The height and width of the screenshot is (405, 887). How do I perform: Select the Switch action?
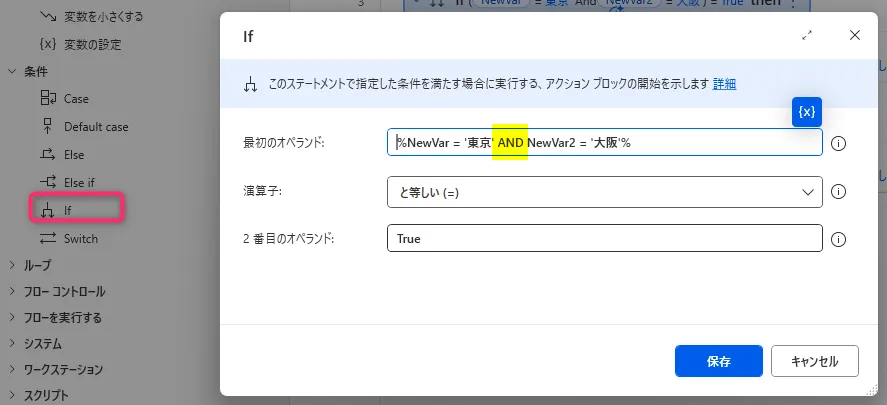click(x=80, y=239)
